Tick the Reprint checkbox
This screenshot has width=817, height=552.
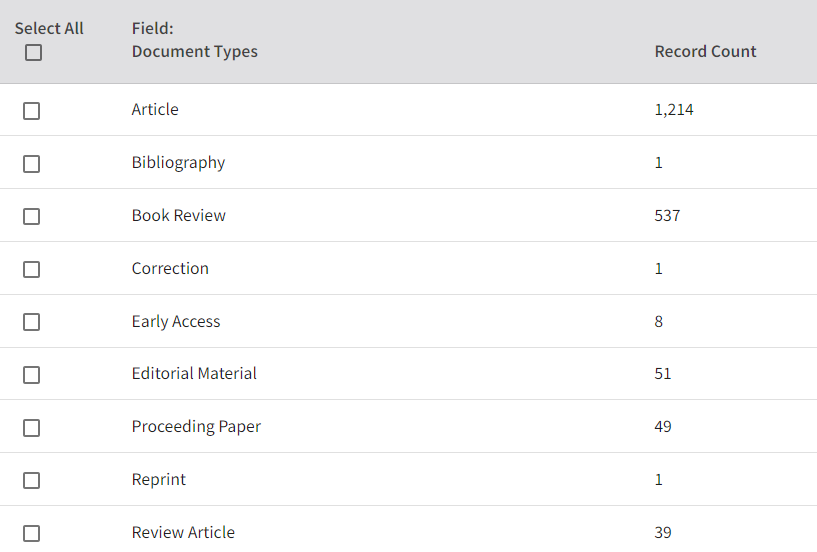[31, 481]
